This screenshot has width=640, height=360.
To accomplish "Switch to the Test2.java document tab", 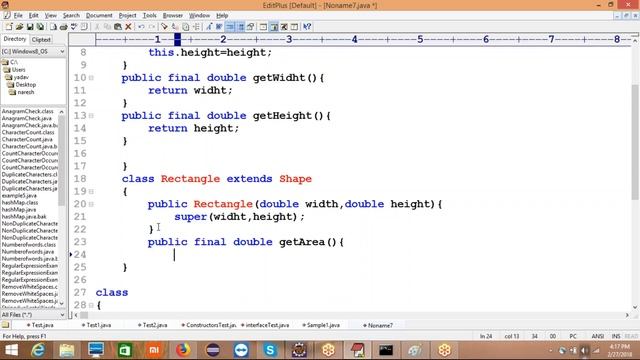I will [x=152, y=325].
